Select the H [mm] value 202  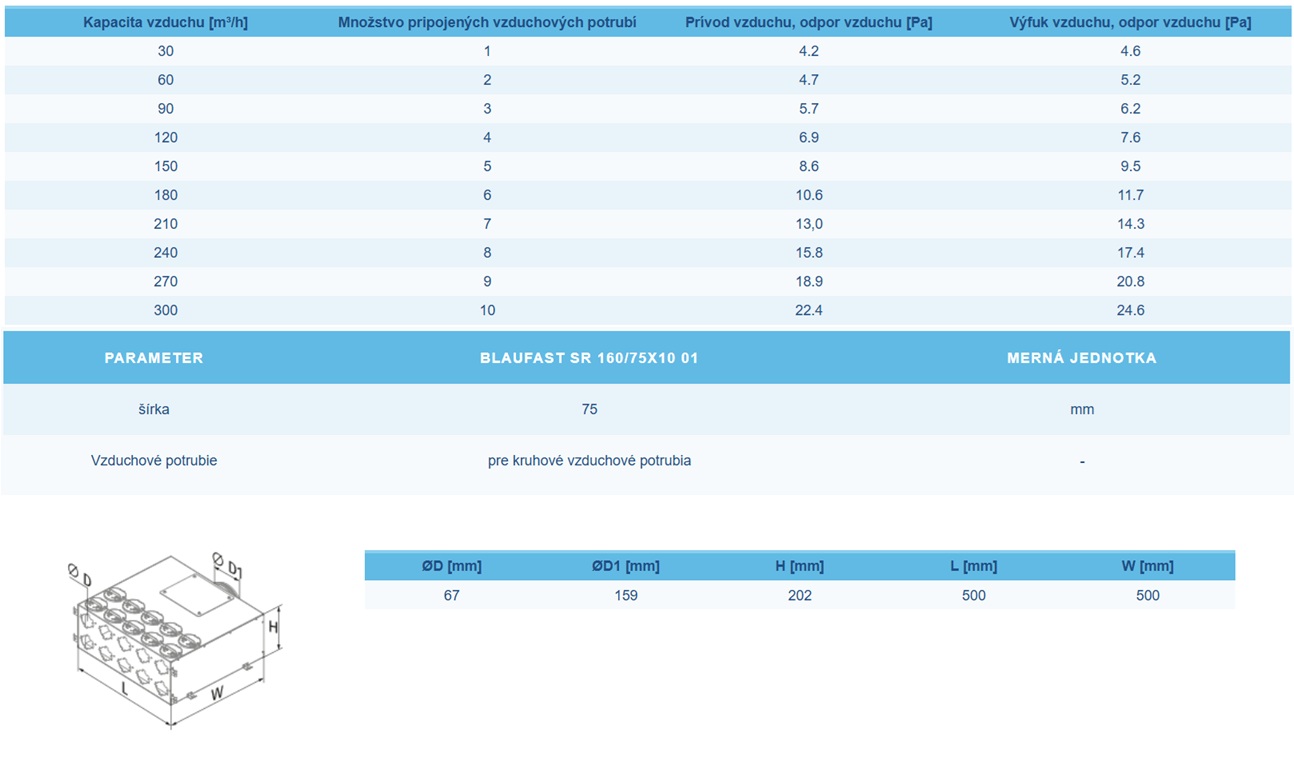(799, 595)
